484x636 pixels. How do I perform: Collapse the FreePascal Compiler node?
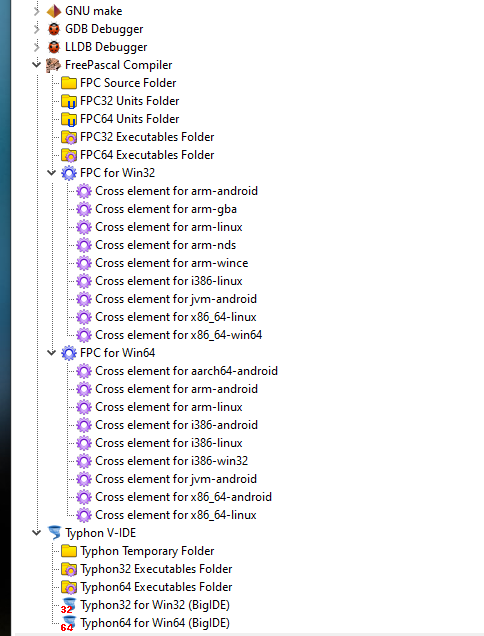click(37, 64)
